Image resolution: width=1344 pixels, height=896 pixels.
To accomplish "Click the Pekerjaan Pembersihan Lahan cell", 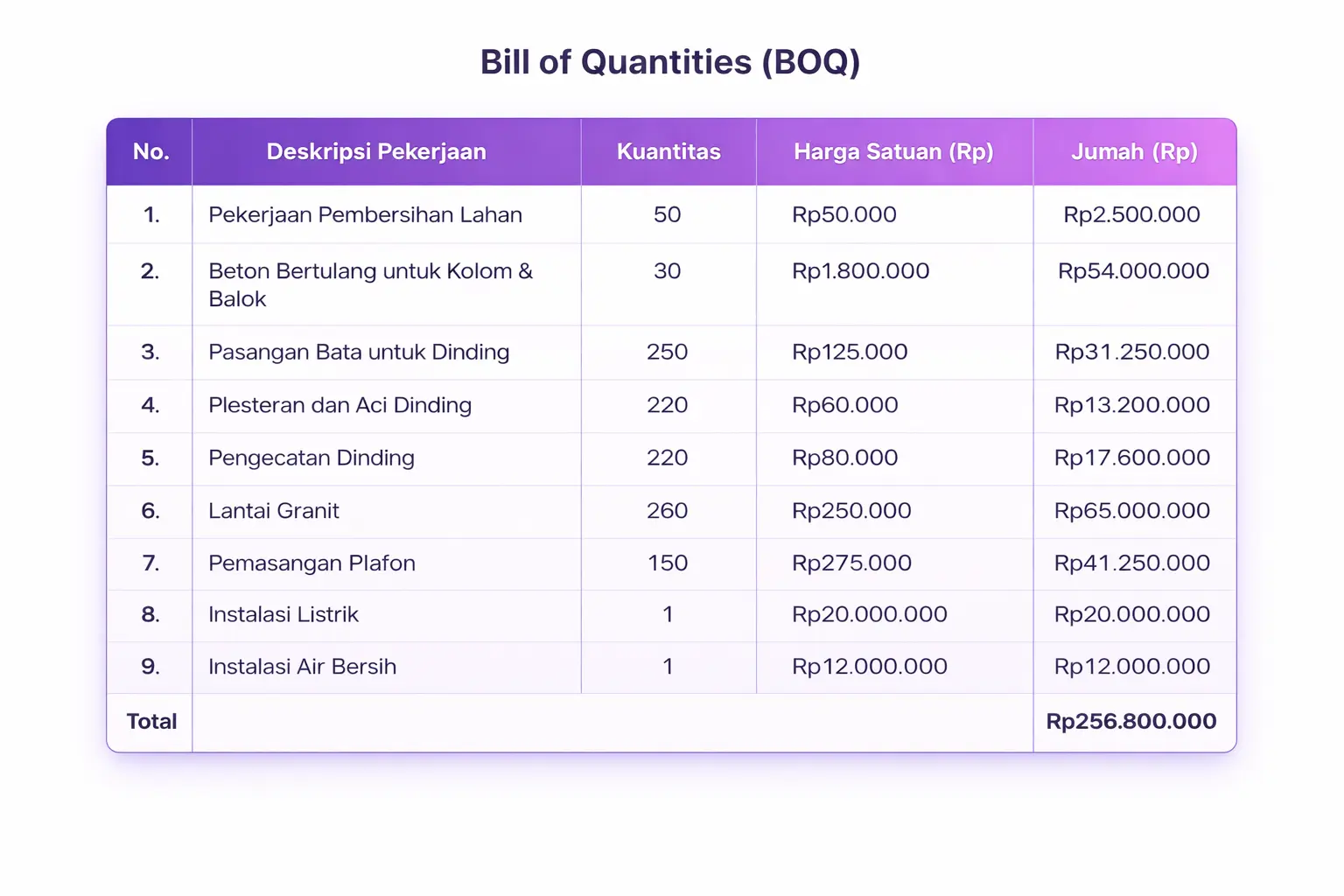I will (x=365, y=215).
